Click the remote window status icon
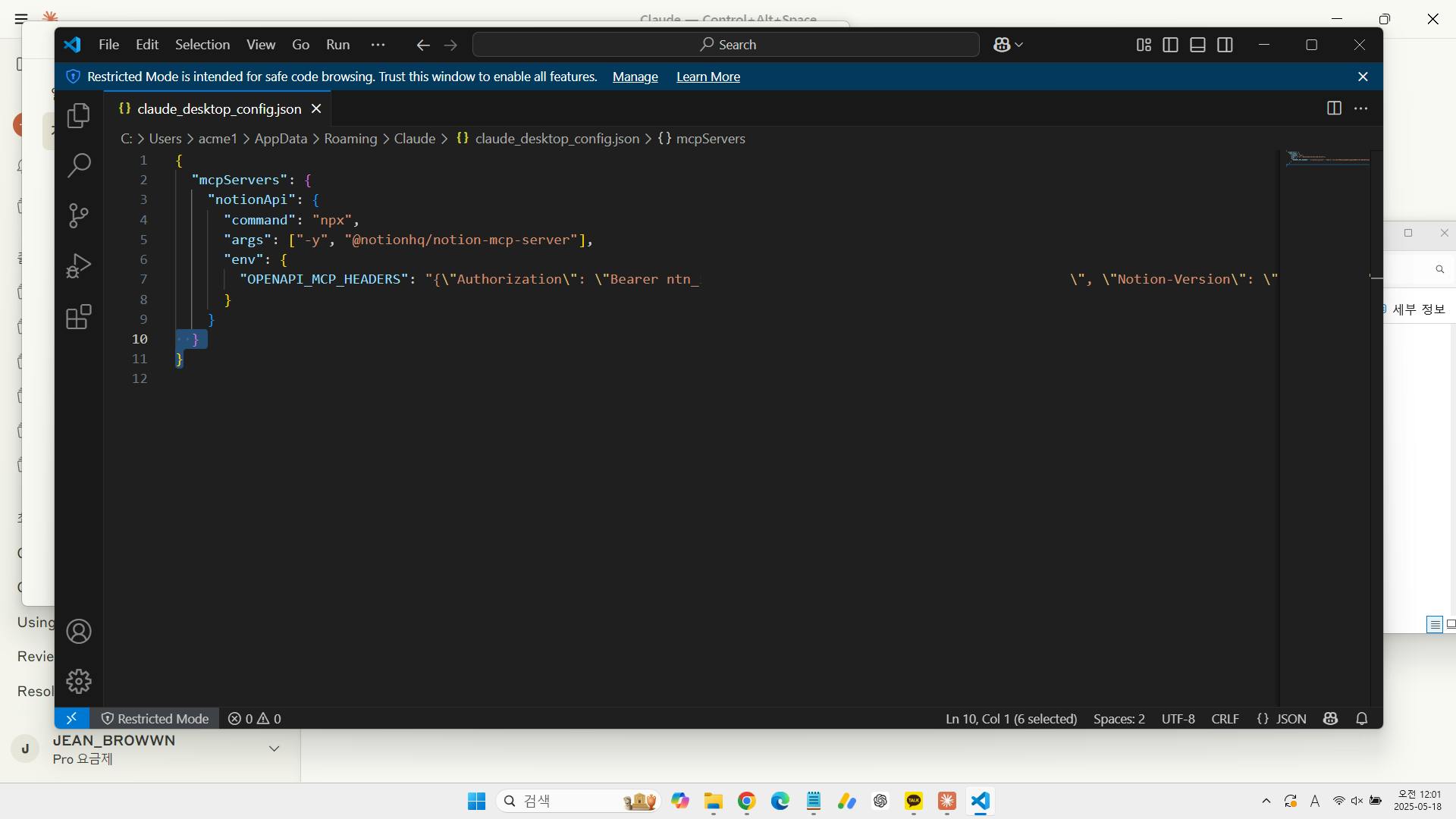Screen dimensions: 1456x819 click(x=72, y=718)
